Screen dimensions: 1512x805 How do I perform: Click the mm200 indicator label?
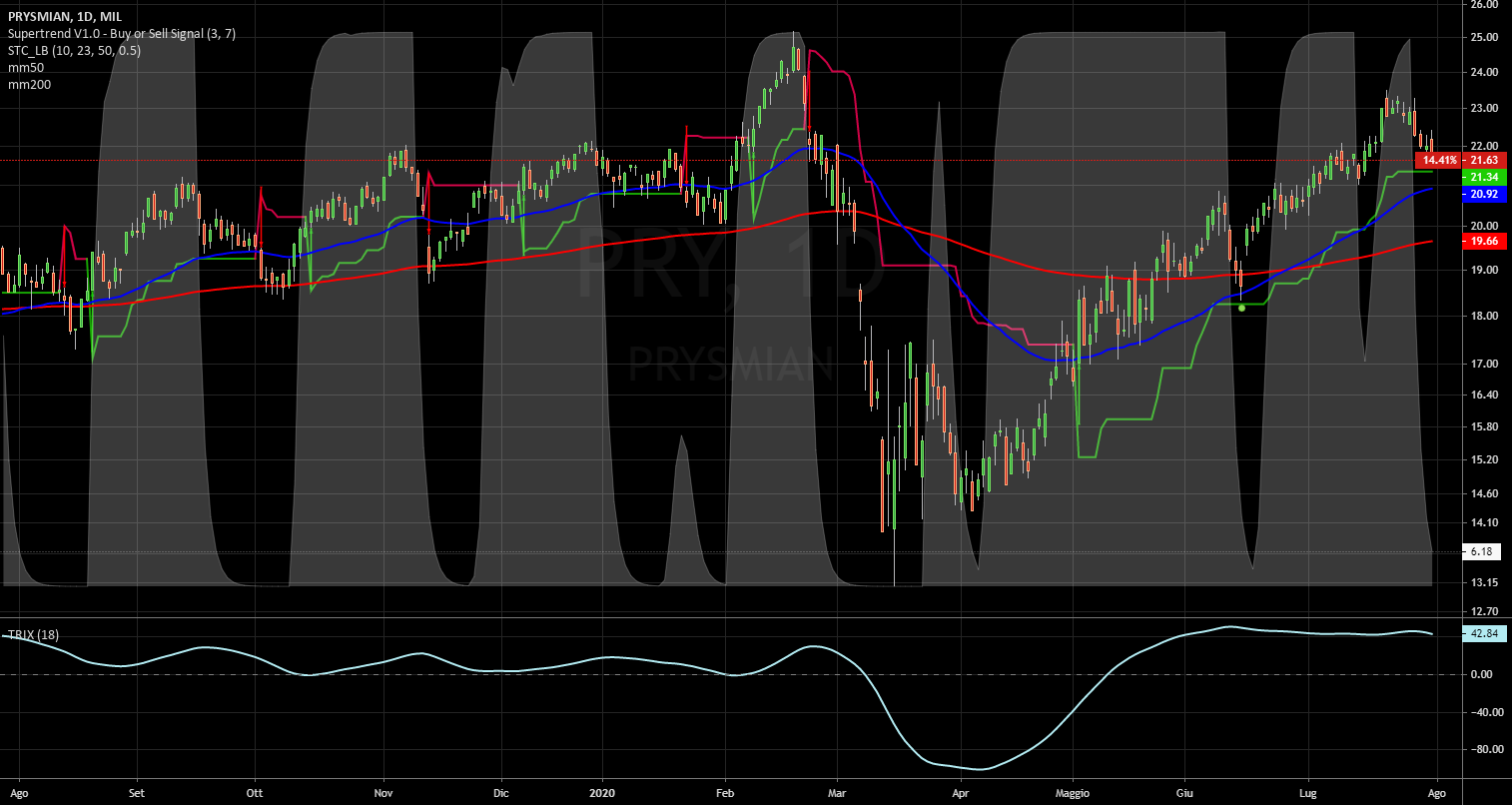pos(30,84)
